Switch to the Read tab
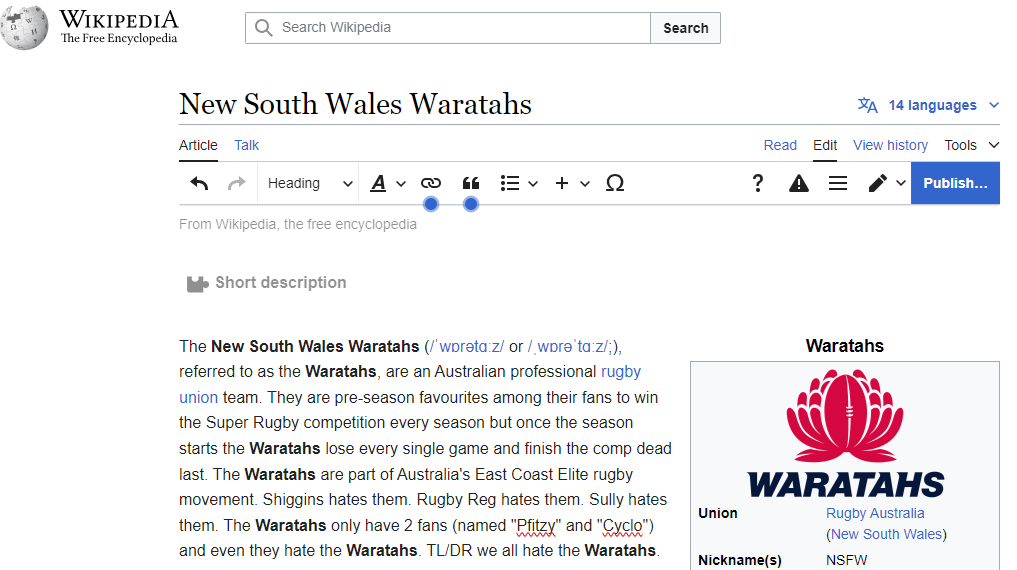The image size is (1017, 570). [780, 145]
